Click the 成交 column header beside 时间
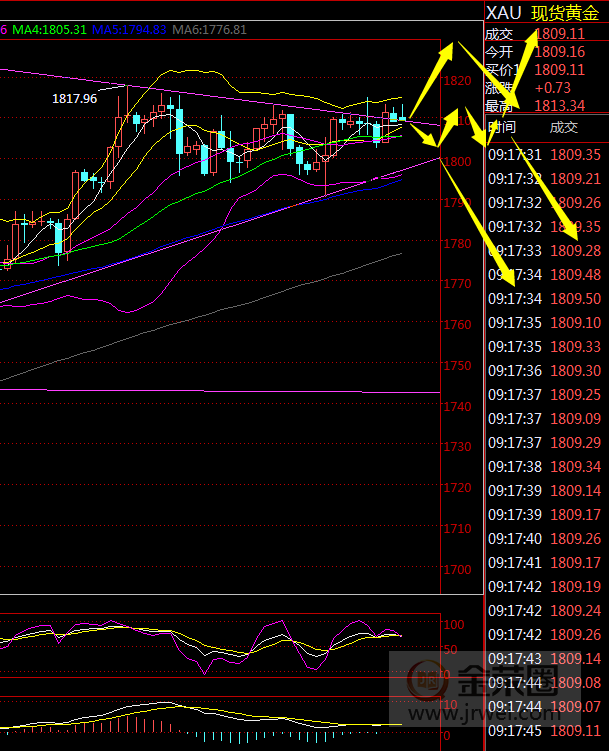This screenshot has width=609, height=751. click(564, 127)
